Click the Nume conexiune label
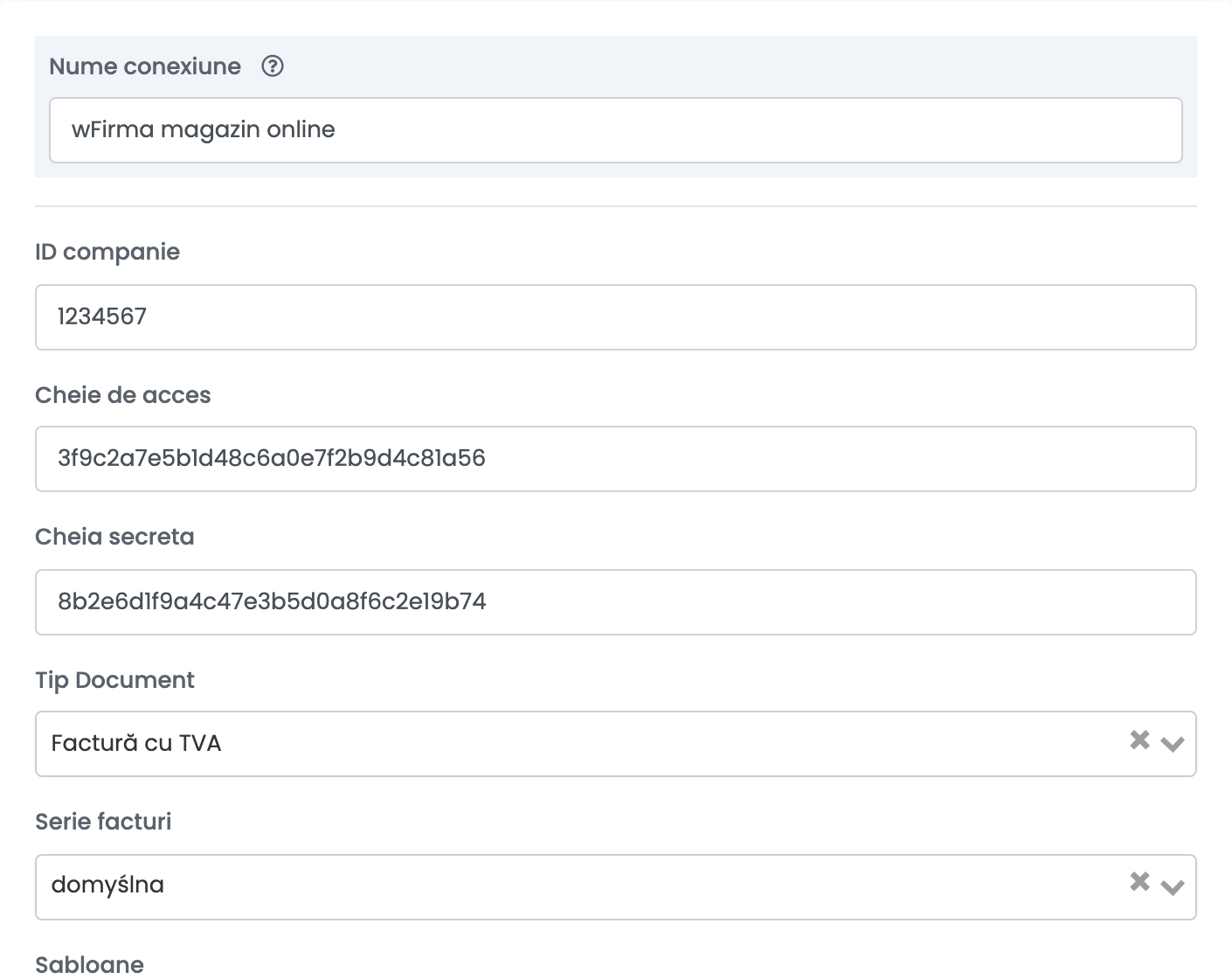This screenshot has width=1232, height=979. (x=145, y=66)
